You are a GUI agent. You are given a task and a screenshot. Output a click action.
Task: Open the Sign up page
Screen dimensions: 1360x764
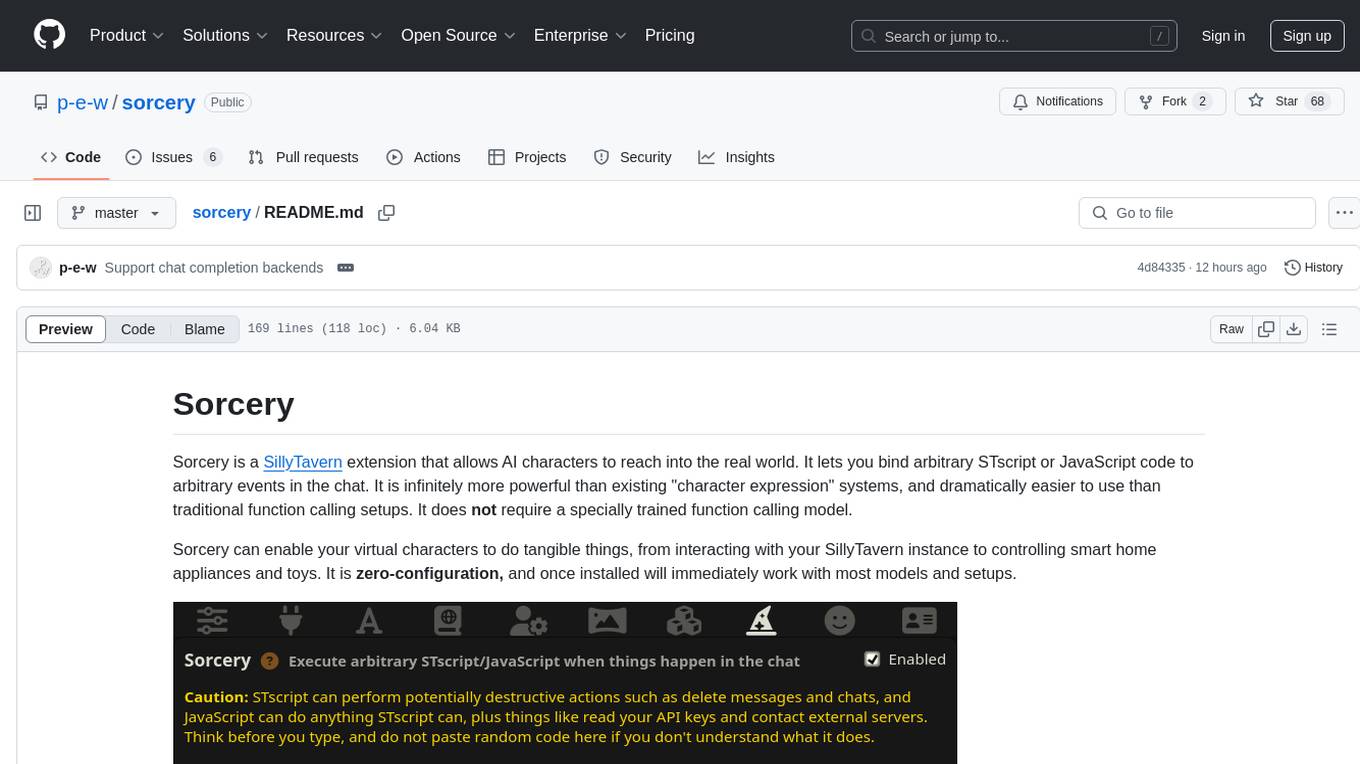point(1307,36)
